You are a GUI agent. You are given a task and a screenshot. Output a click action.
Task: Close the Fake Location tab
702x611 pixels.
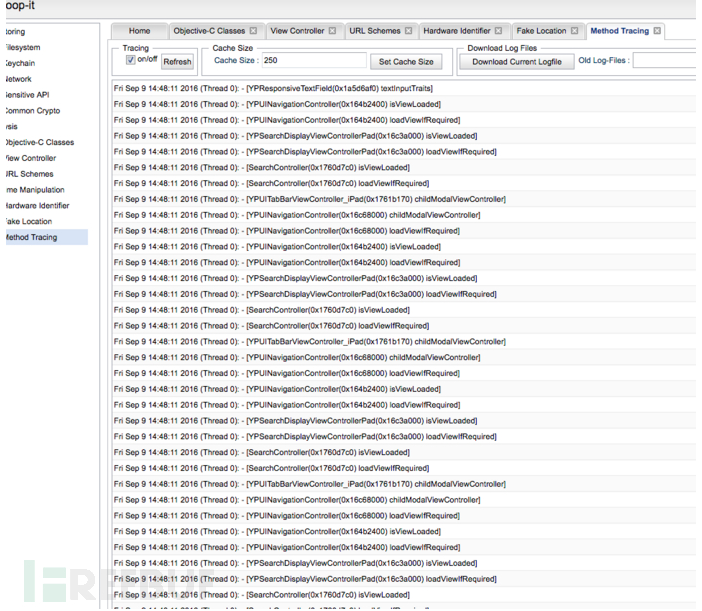pyautogui.click(x=575, y=31)
